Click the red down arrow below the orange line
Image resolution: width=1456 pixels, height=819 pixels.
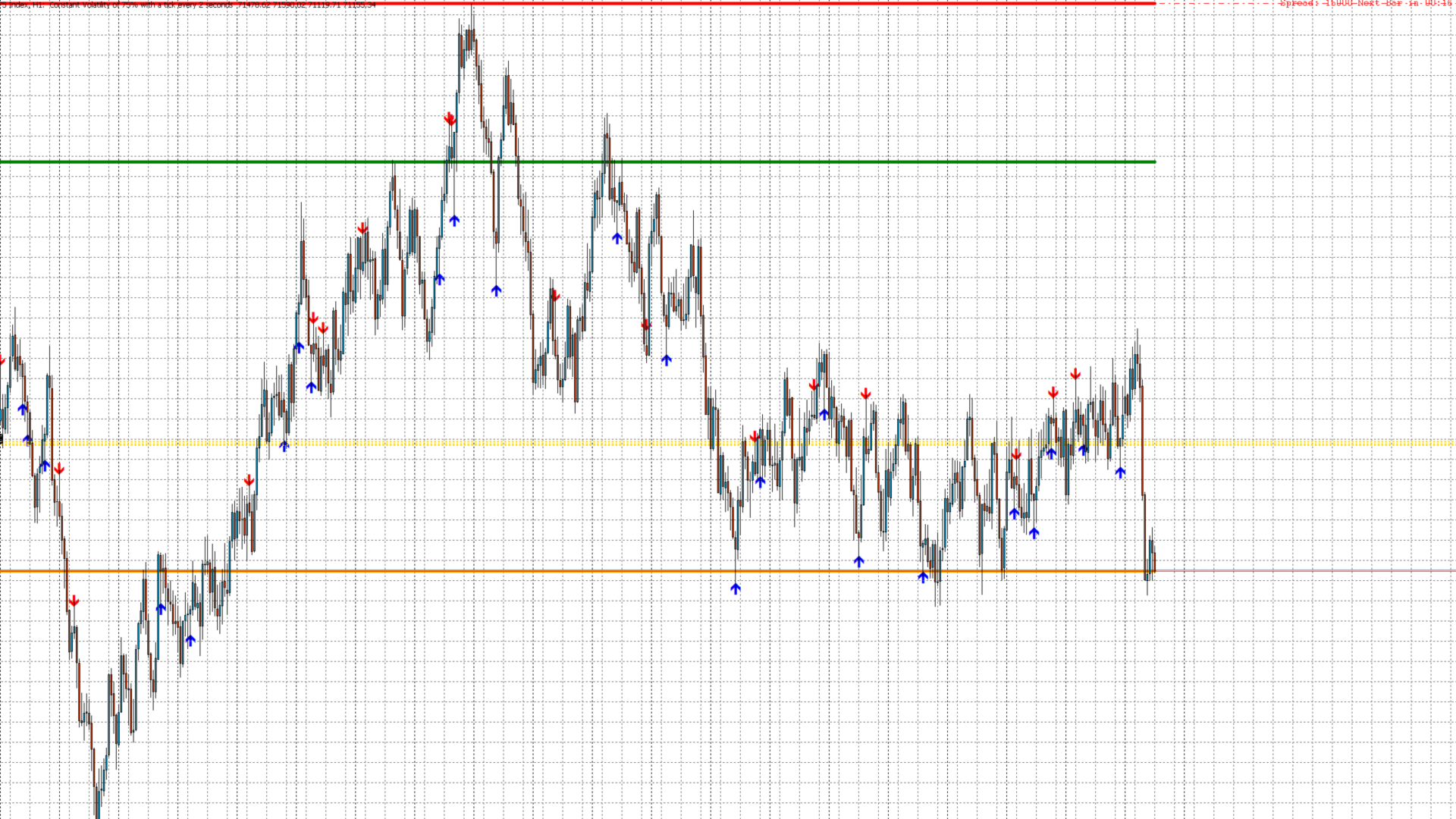74,601
